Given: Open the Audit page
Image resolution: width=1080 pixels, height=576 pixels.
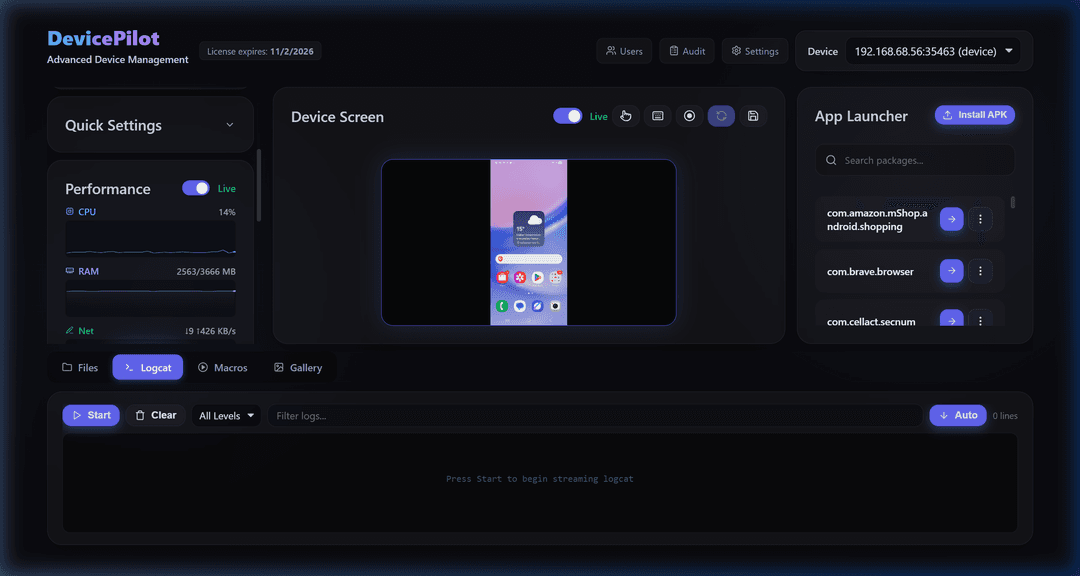Looking at the screenshot, I should click(687, 51).
